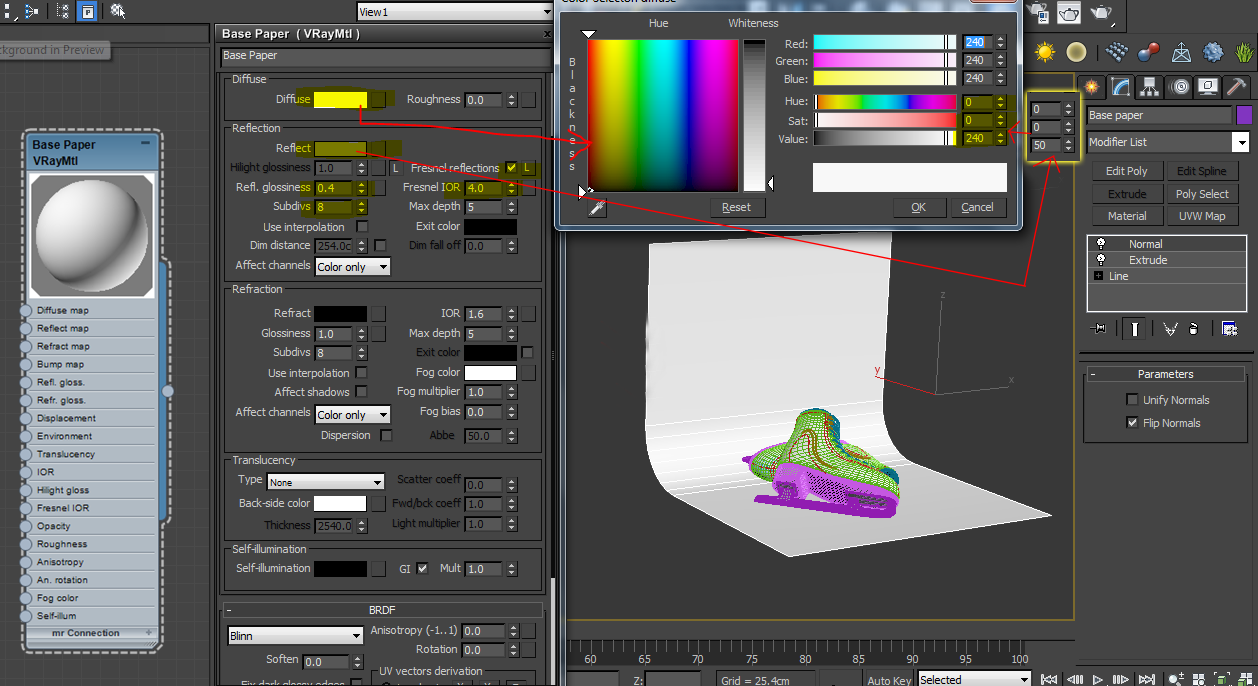Viewport: 1258px width, 686px height.
Task: Open the Motion command panel tab
Action: (1179, 87)
